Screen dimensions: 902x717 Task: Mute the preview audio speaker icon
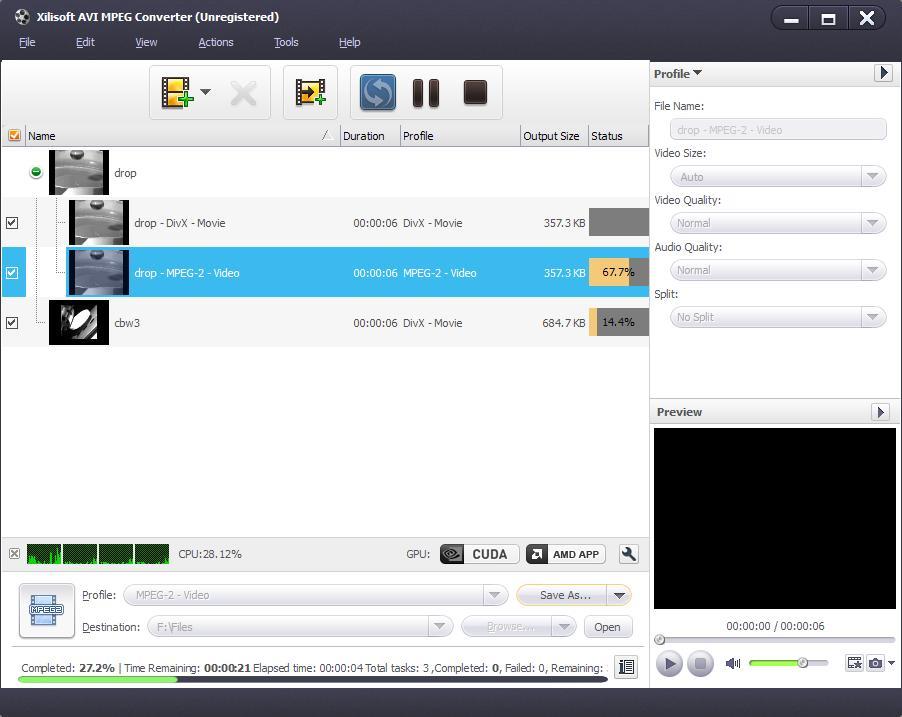734,662
